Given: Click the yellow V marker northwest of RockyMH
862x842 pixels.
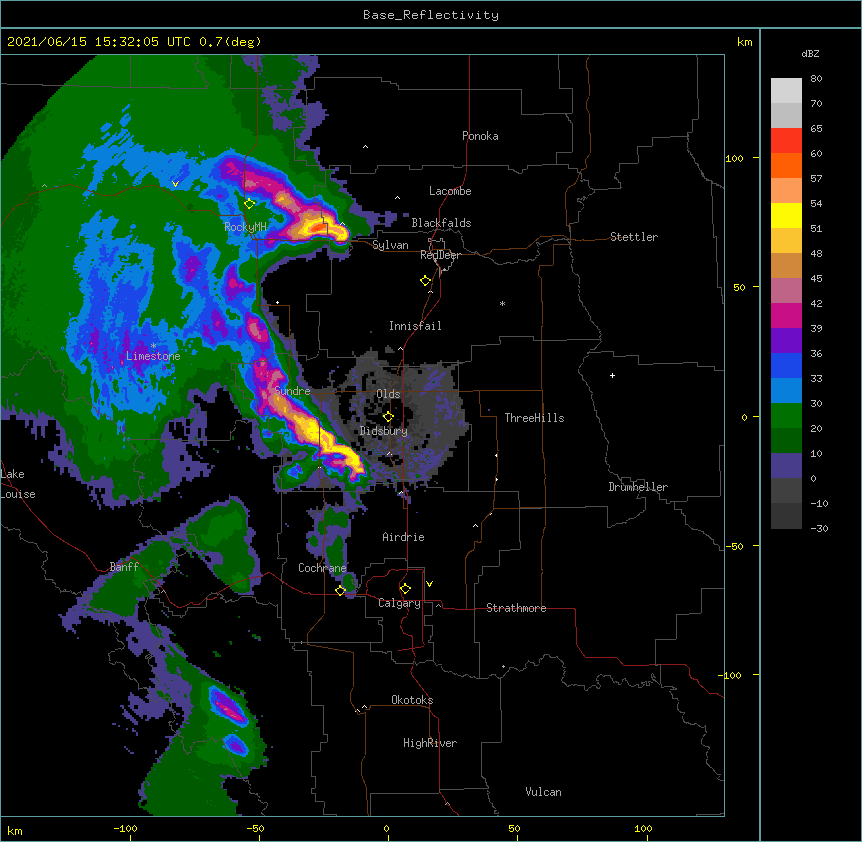Looking at the screenshot, I should tap(175, 184).
